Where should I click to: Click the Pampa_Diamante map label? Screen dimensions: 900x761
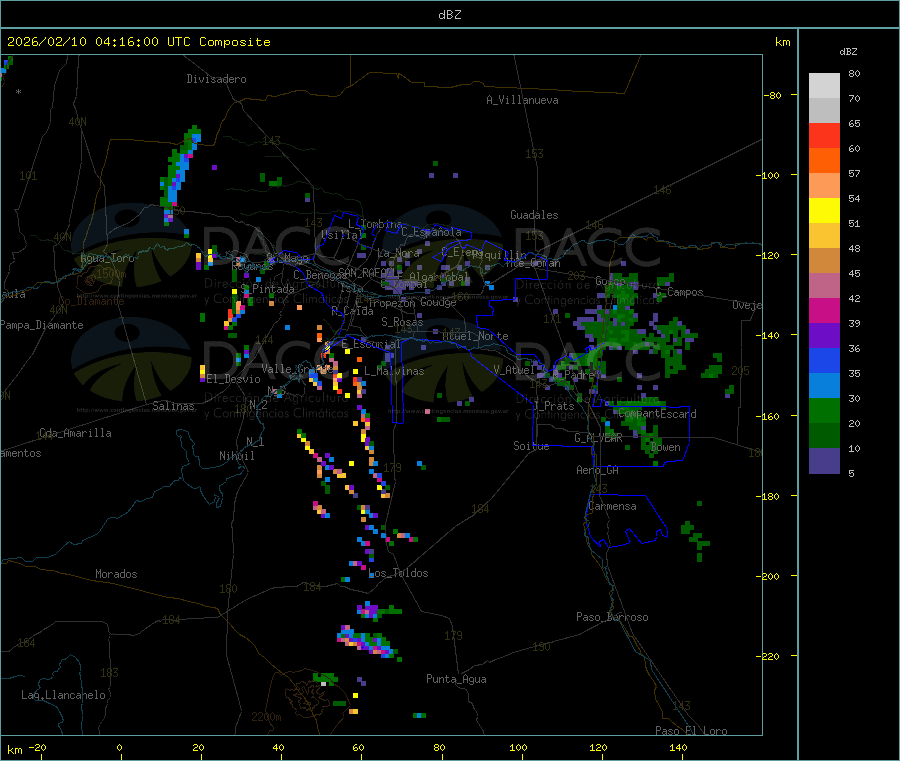(x=42, y=325)
